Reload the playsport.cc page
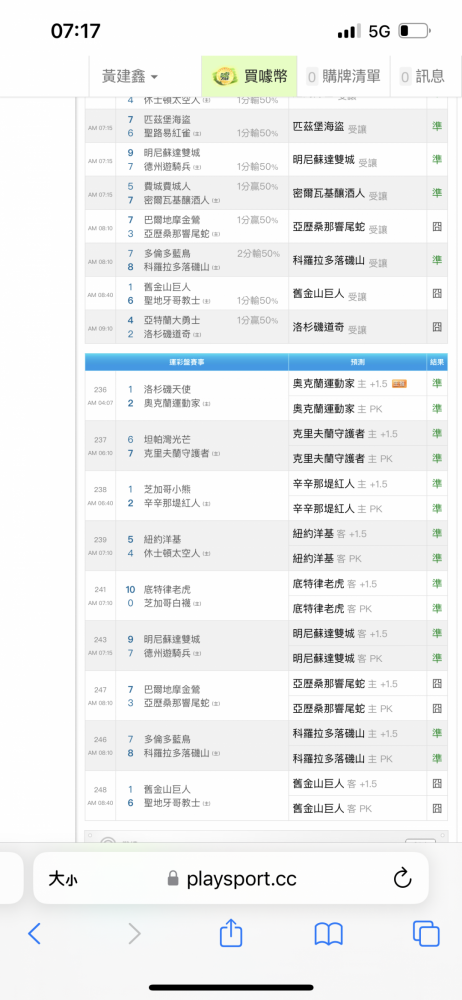The image size is (462, 1000). tap(402, 879)
